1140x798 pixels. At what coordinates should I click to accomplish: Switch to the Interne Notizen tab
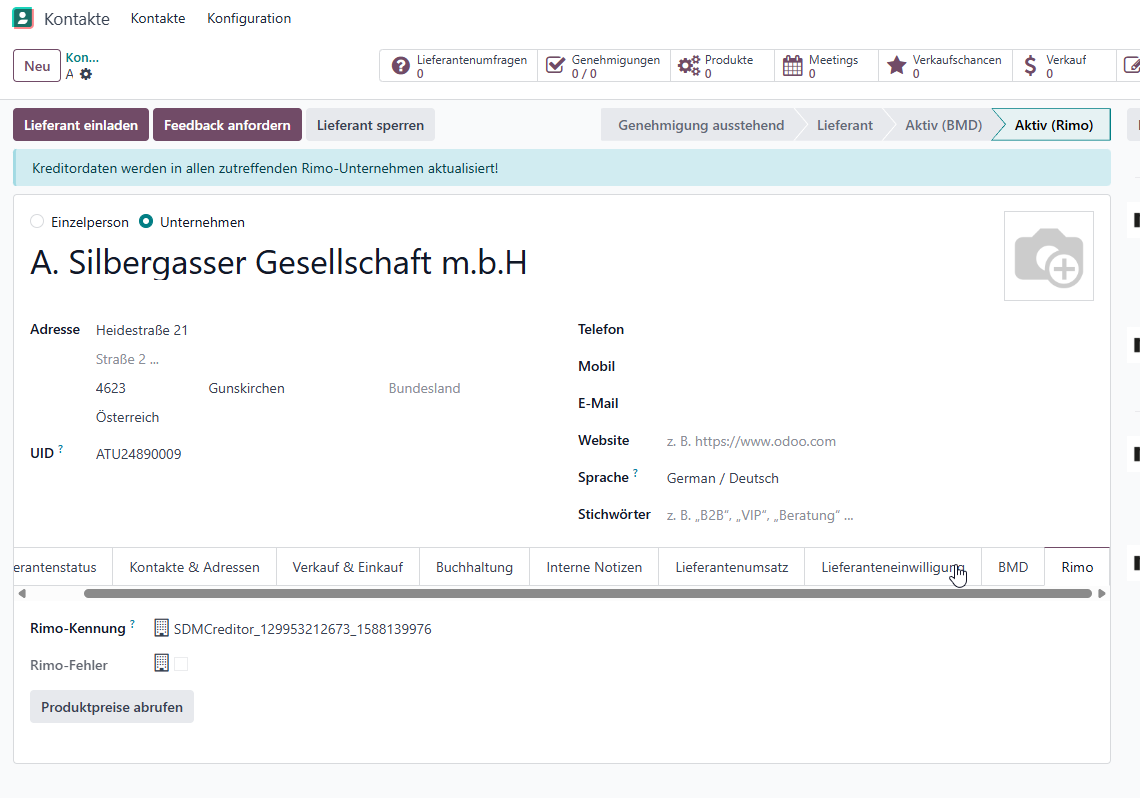(x=594, y=567)
